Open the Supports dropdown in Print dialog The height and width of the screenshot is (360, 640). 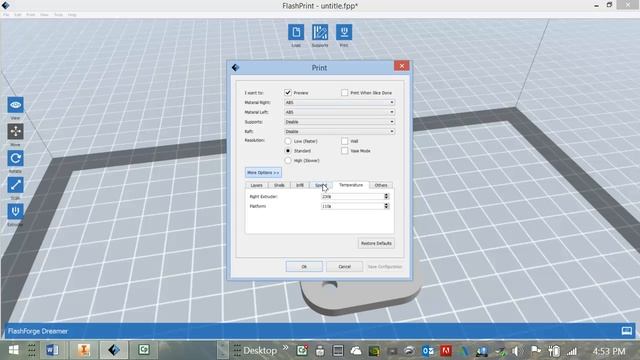point(340,122)
